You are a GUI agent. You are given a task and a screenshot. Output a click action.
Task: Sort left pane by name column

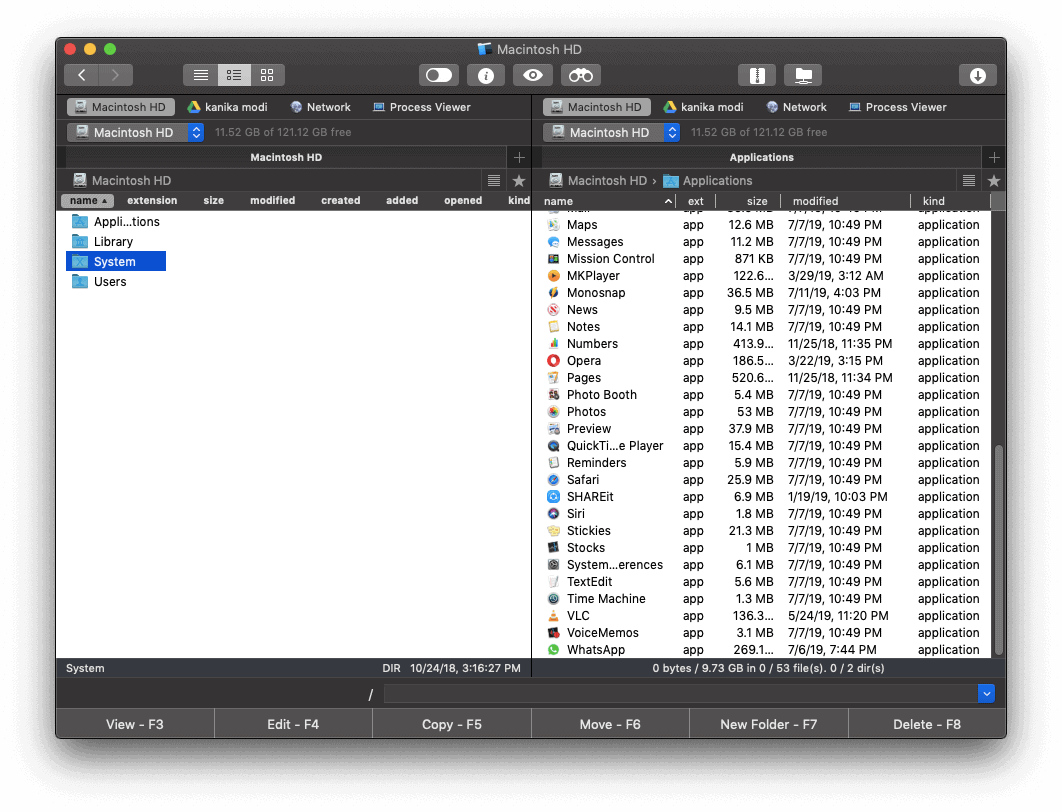point(87,200)
